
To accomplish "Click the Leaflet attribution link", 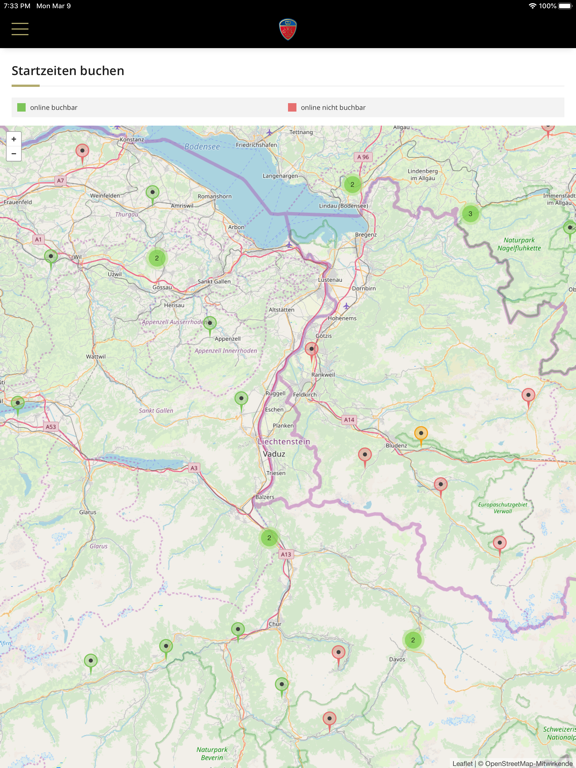I will click(462, 764).
